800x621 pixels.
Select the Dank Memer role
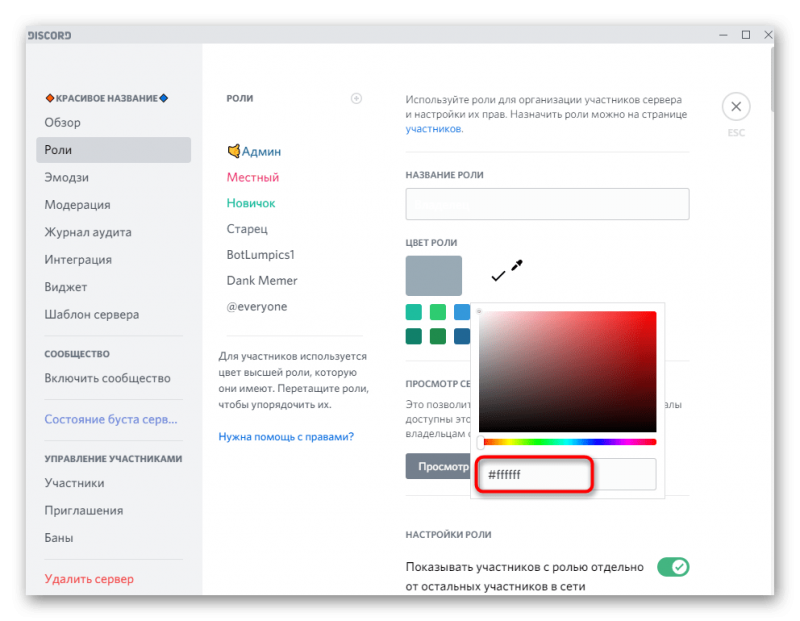pos(262,281)
